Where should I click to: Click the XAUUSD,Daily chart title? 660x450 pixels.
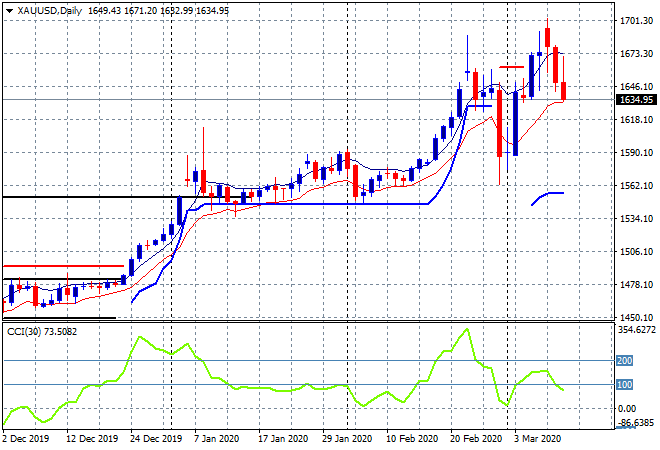point(49,11)
